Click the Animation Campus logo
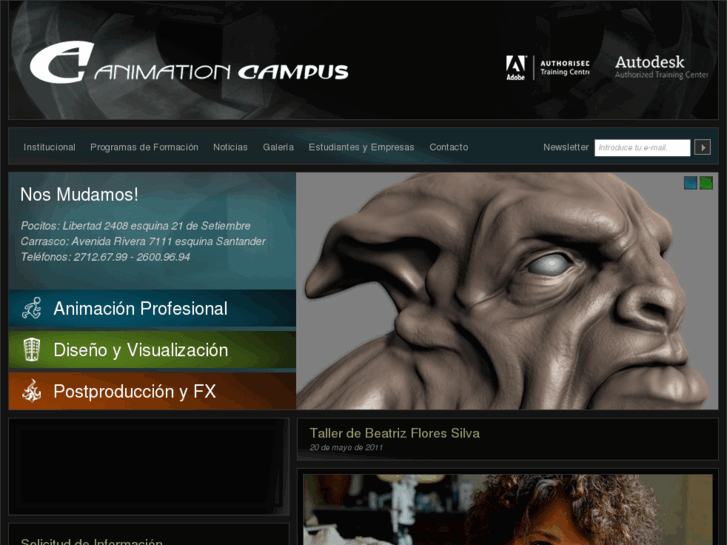Viewport: 727px width, 545px height. tap(189, 63)
